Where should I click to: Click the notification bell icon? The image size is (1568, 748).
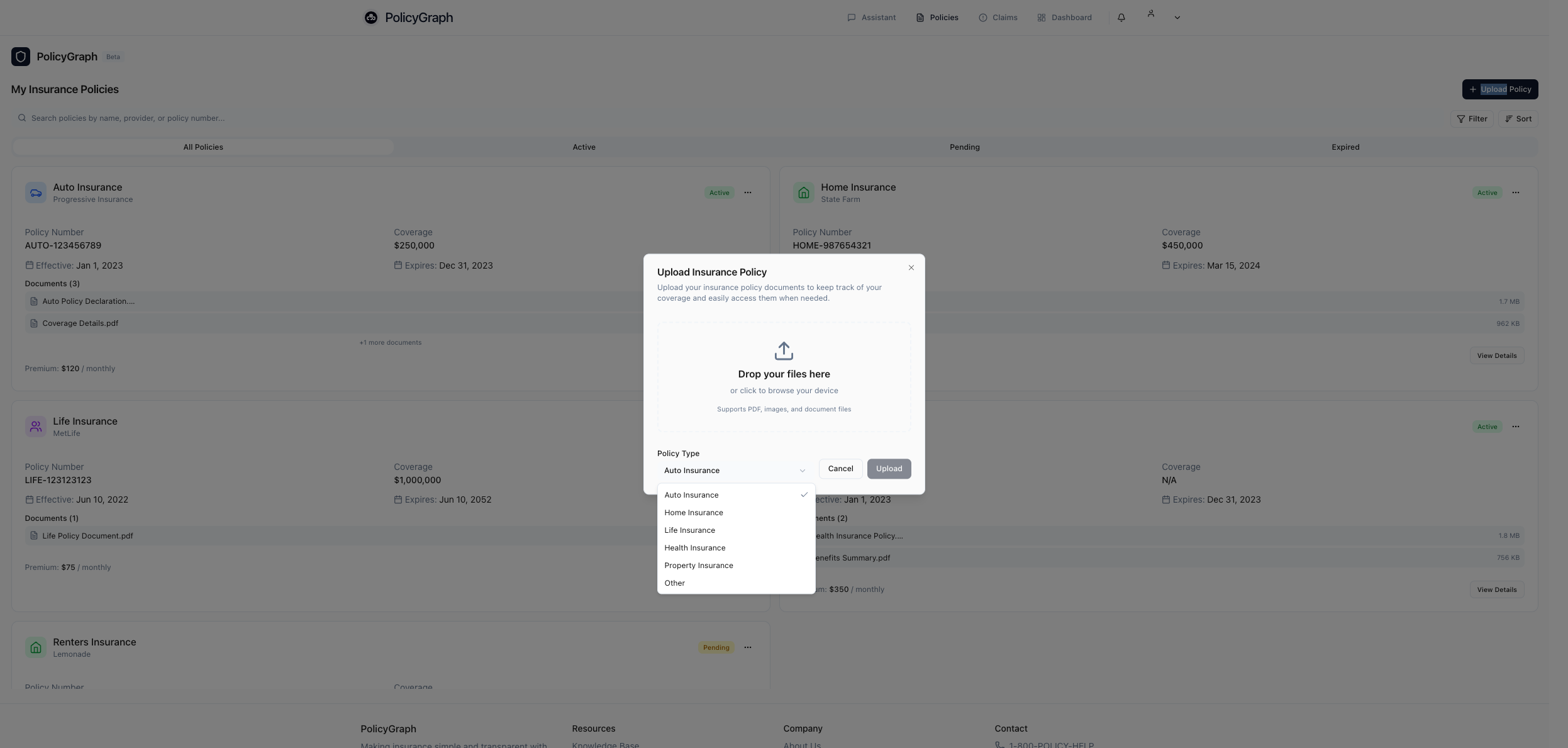(x=1121, y=18)
